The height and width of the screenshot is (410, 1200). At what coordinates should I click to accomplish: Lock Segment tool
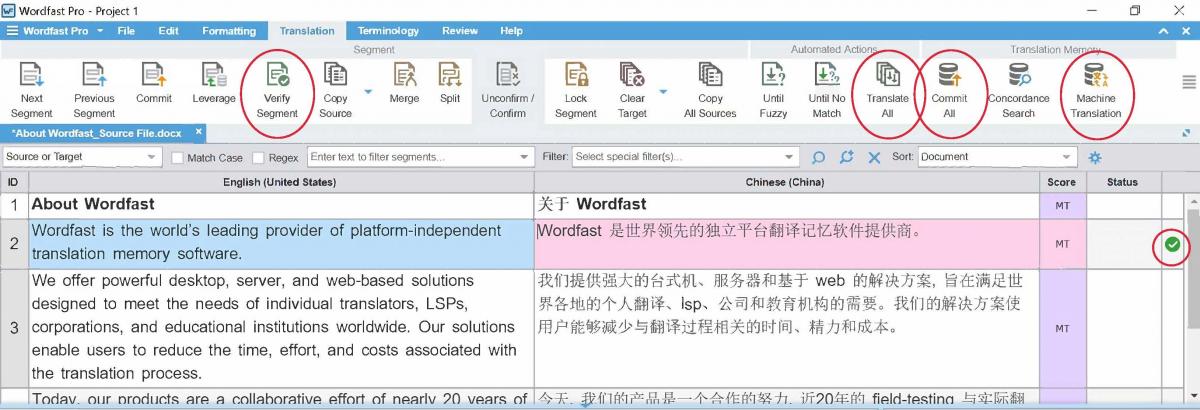click(x=576, y=89)
